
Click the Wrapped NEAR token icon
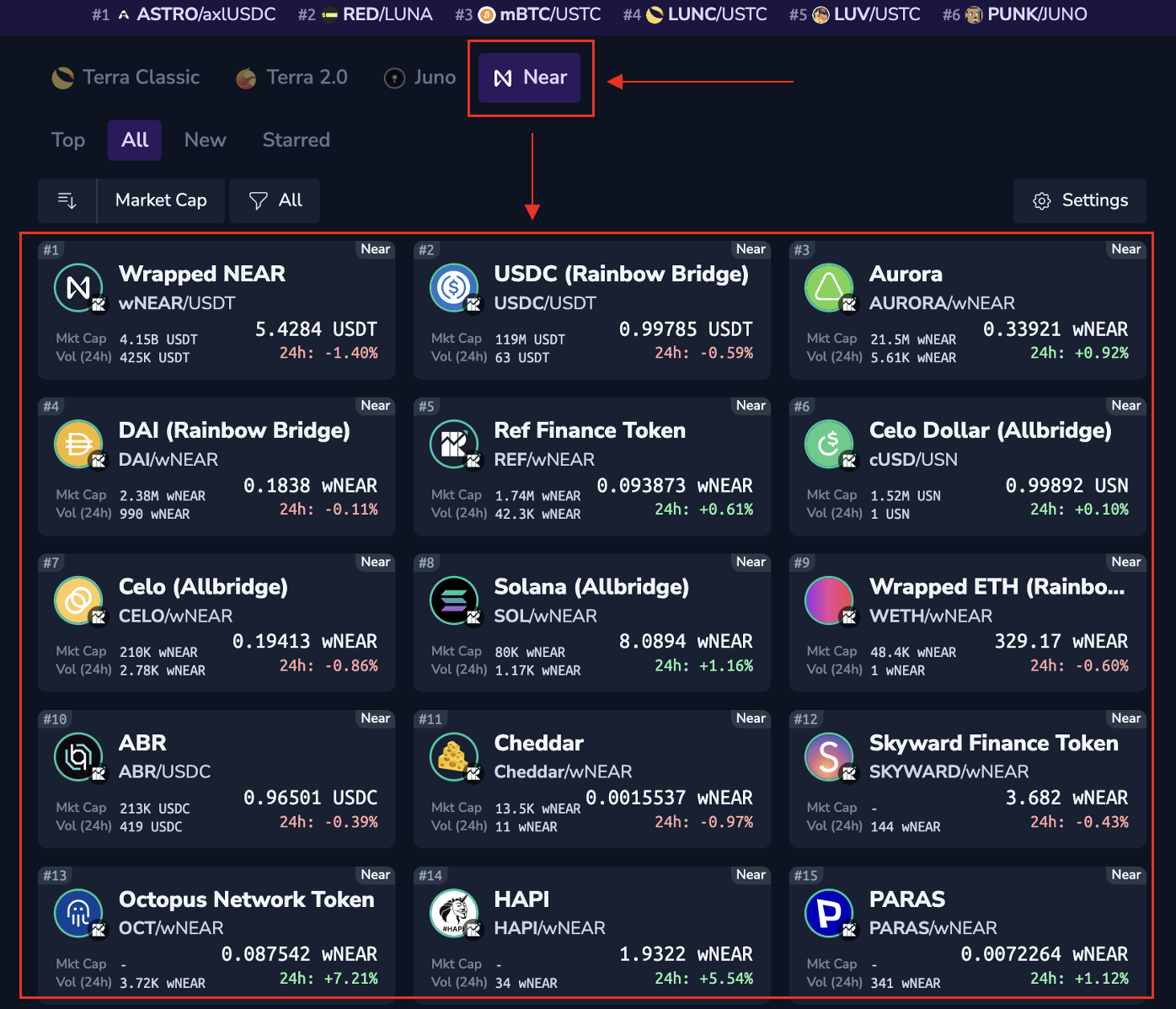78,287
